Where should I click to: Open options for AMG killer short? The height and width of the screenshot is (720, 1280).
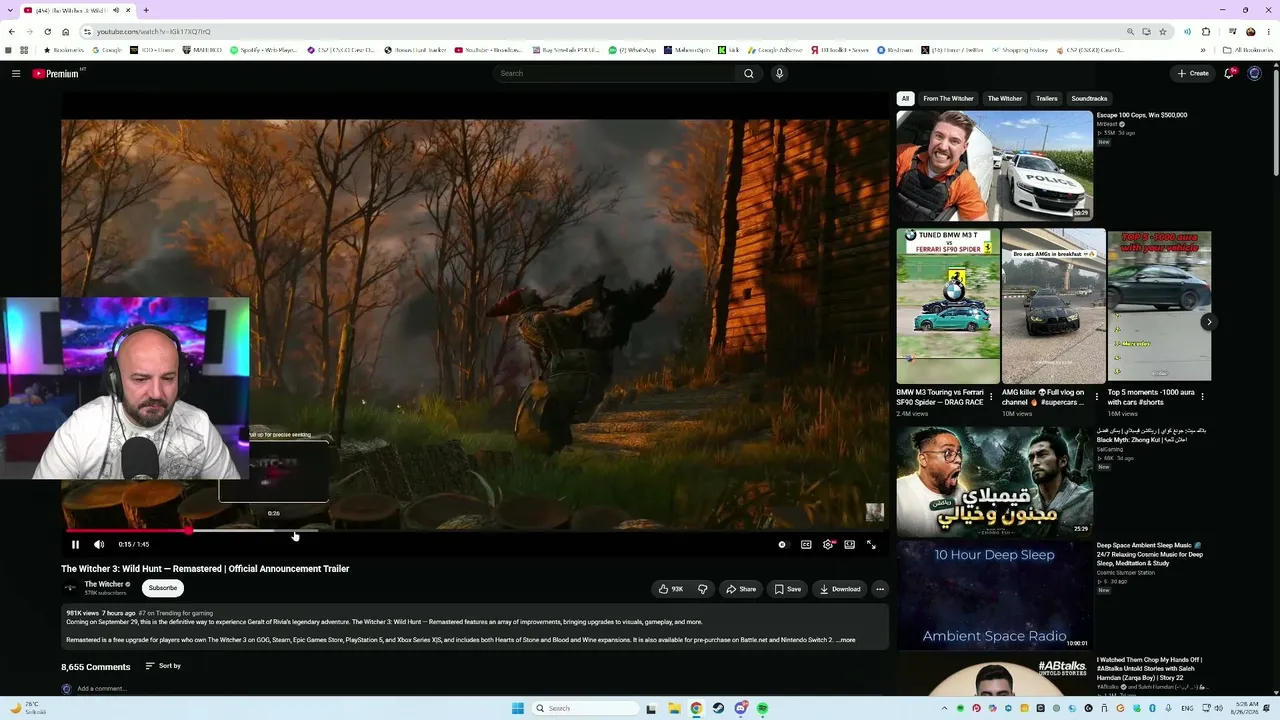tap(1097, 397)
